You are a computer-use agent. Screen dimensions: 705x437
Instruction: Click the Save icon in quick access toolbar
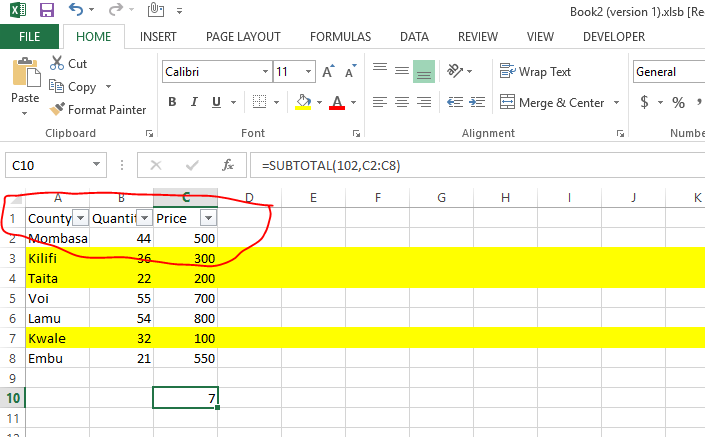pyautogui.click(x=47, y=11)
